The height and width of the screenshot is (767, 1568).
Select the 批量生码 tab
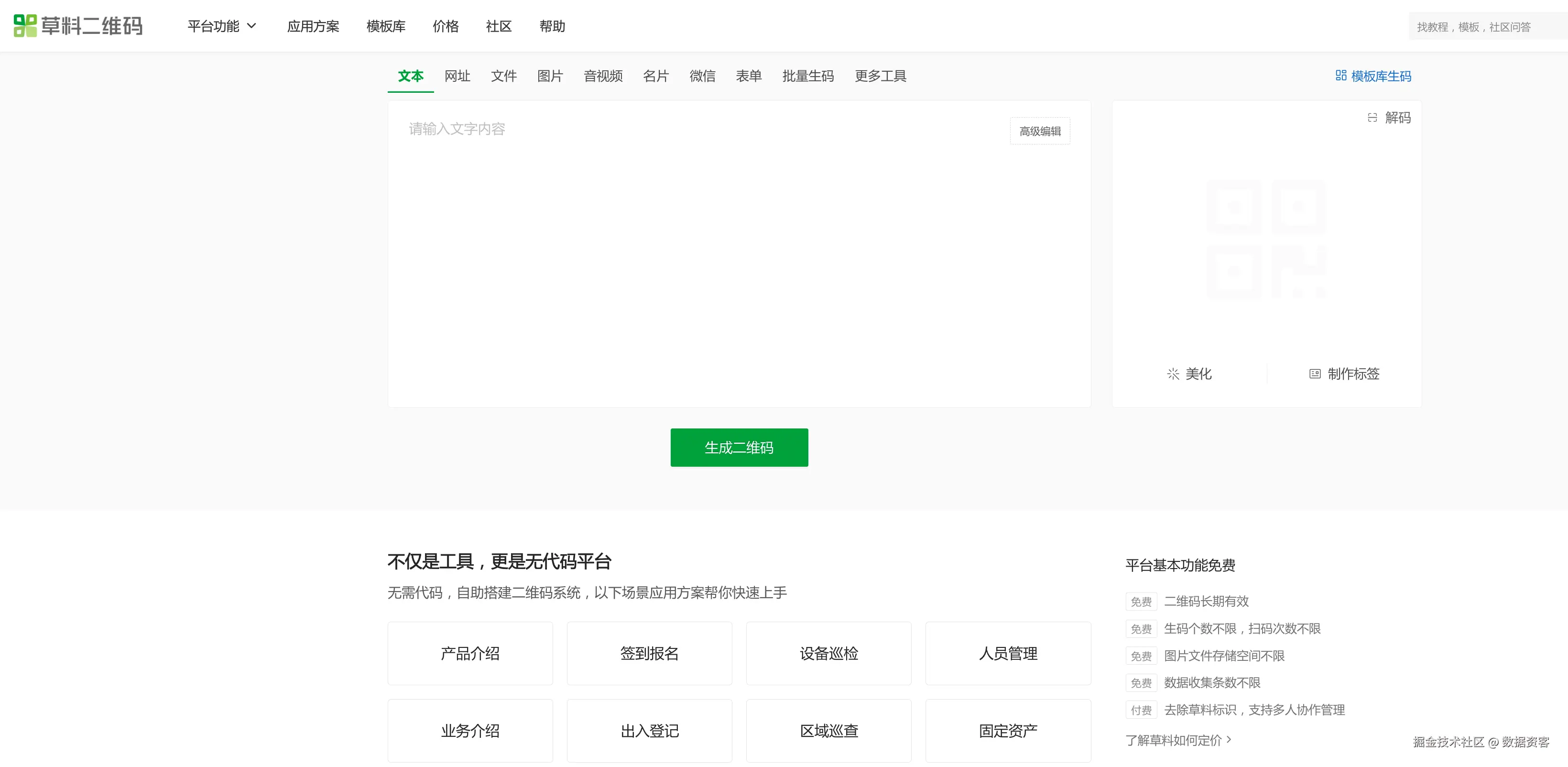pyautogui.click(x=808, y=76)
